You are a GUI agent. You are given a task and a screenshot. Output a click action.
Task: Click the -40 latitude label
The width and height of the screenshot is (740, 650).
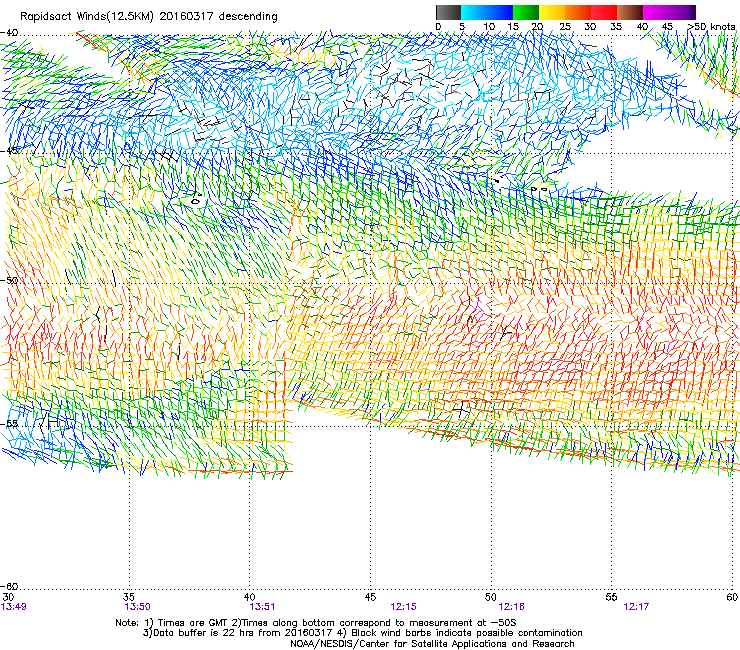[9, 33]
